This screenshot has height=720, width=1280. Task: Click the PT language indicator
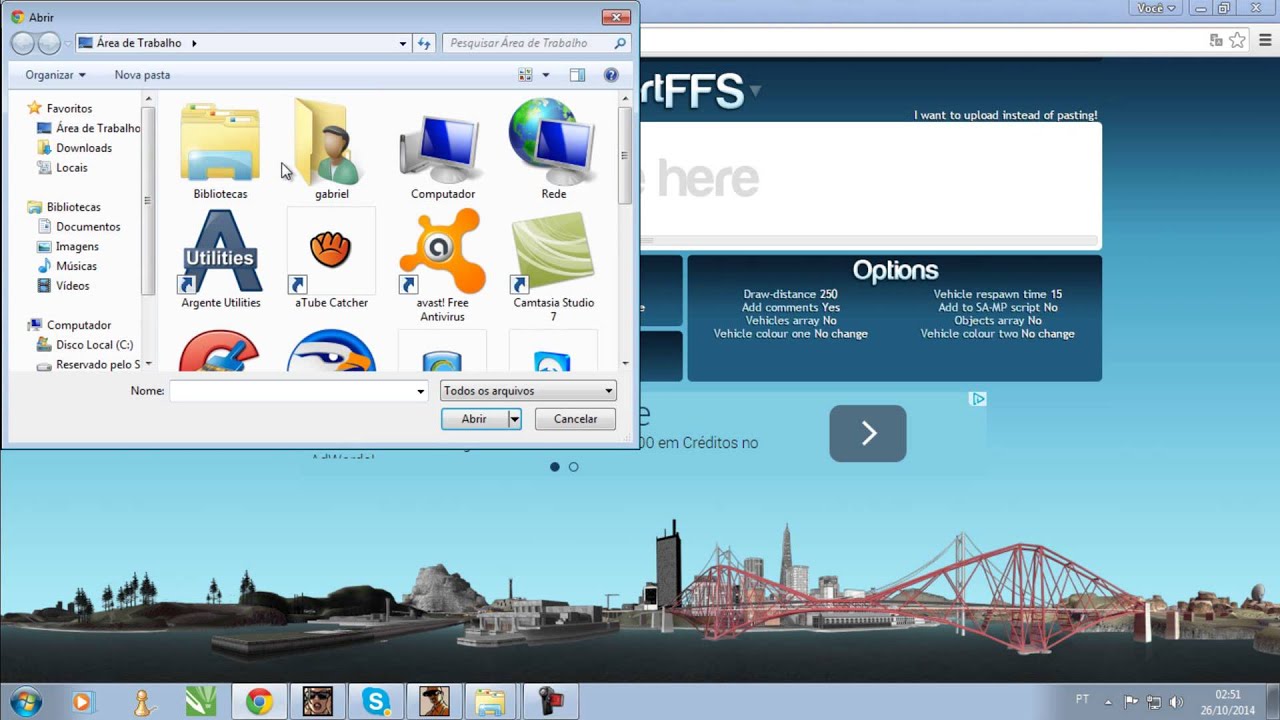pos(1082,700)
